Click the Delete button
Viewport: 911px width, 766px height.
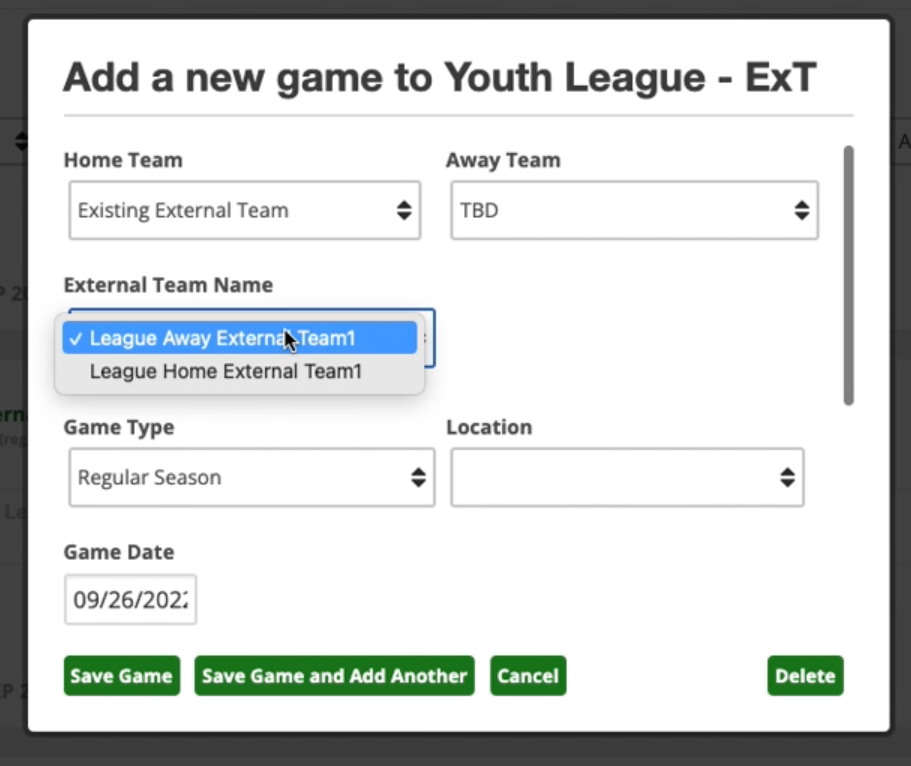click(x=804, y=675)
